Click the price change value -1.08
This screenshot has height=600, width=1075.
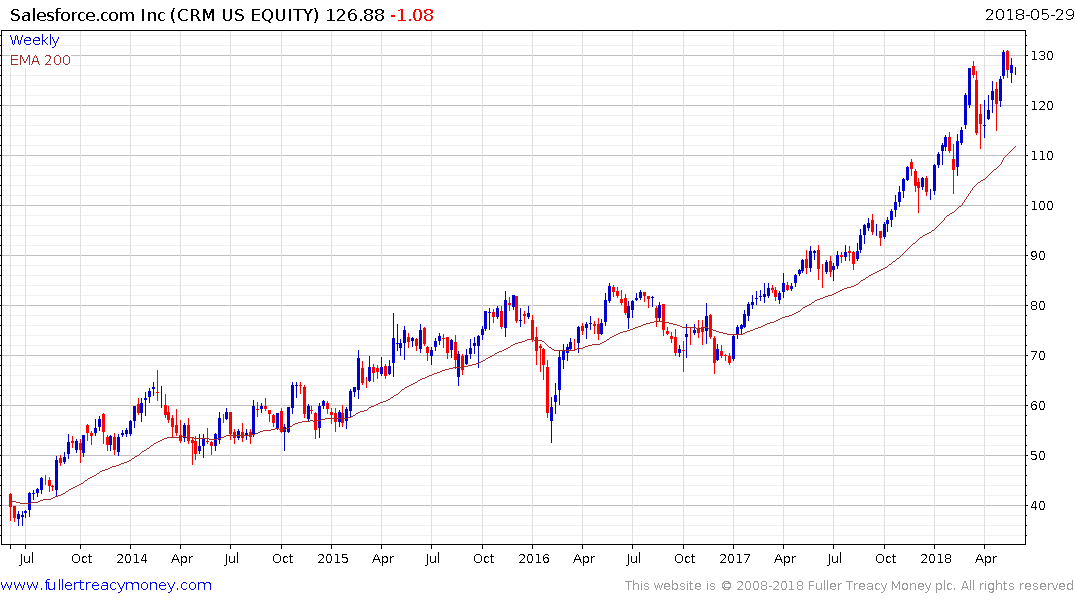pyautogui.click(x=411, y=15)
